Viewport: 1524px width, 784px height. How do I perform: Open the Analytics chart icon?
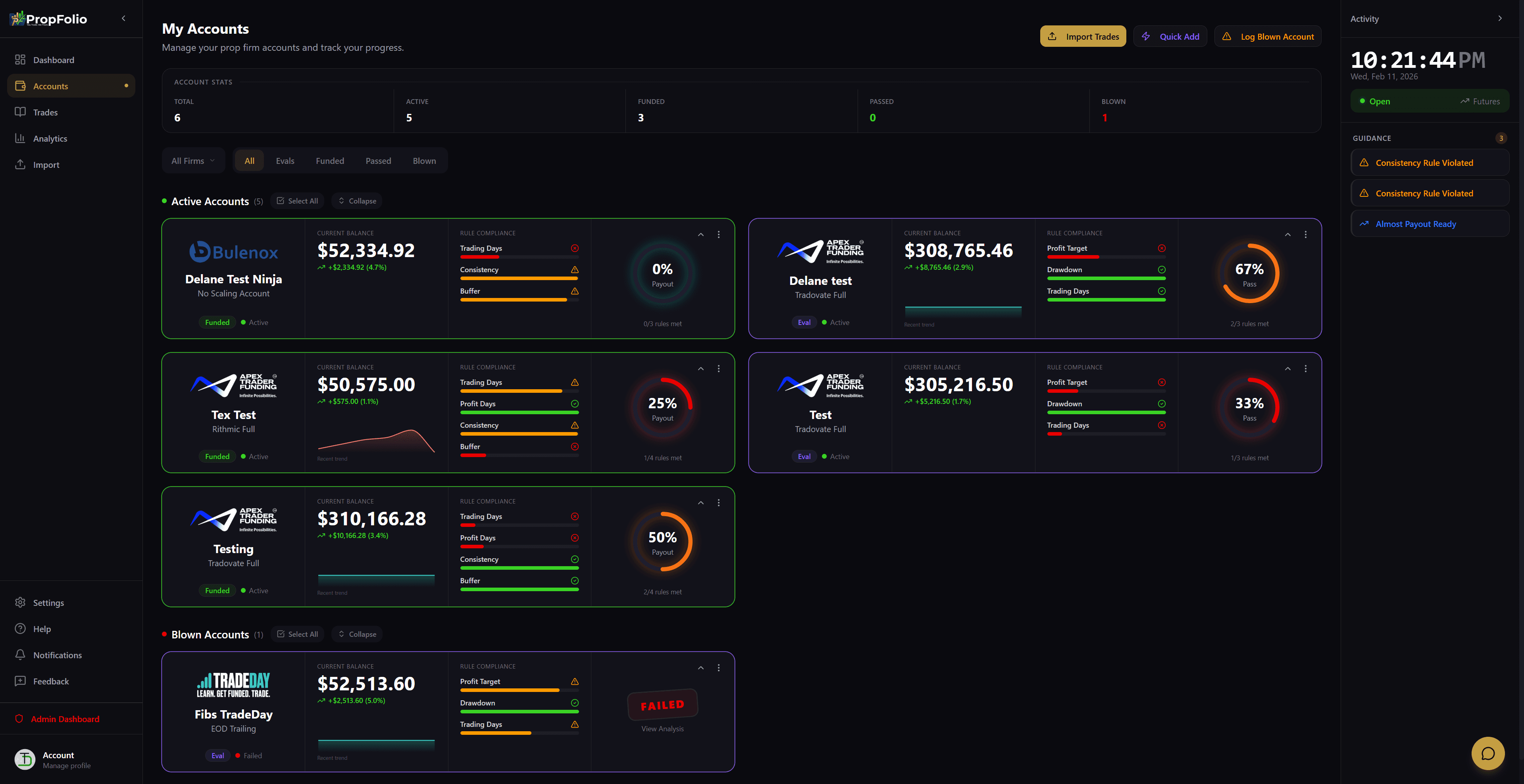click(20, 138)
